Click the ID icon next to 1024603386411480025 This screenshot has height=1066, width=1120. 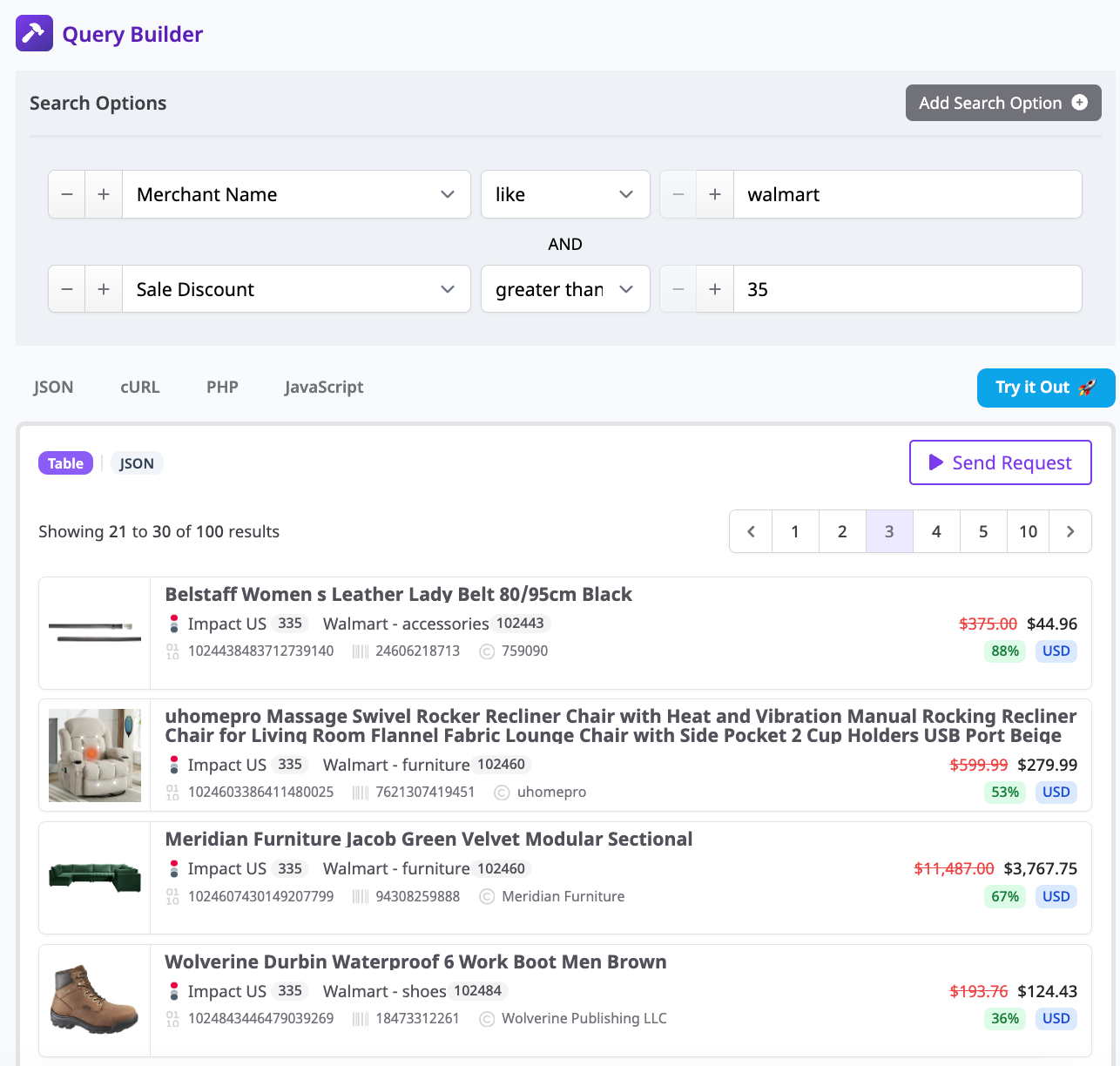172,793
